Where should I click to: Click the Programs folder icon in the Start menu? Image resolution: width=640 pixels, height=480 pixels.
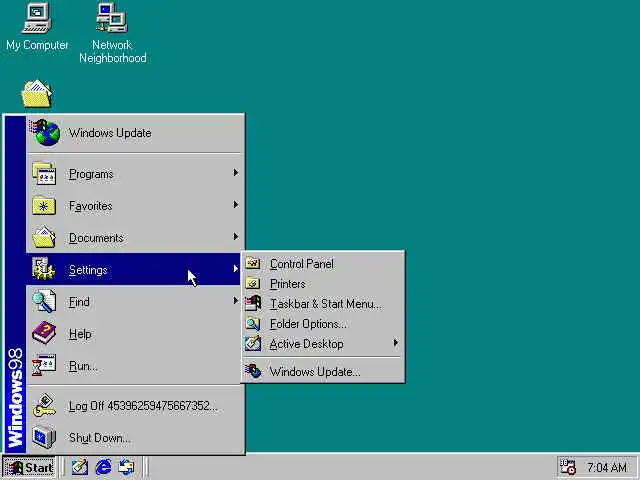44,173
